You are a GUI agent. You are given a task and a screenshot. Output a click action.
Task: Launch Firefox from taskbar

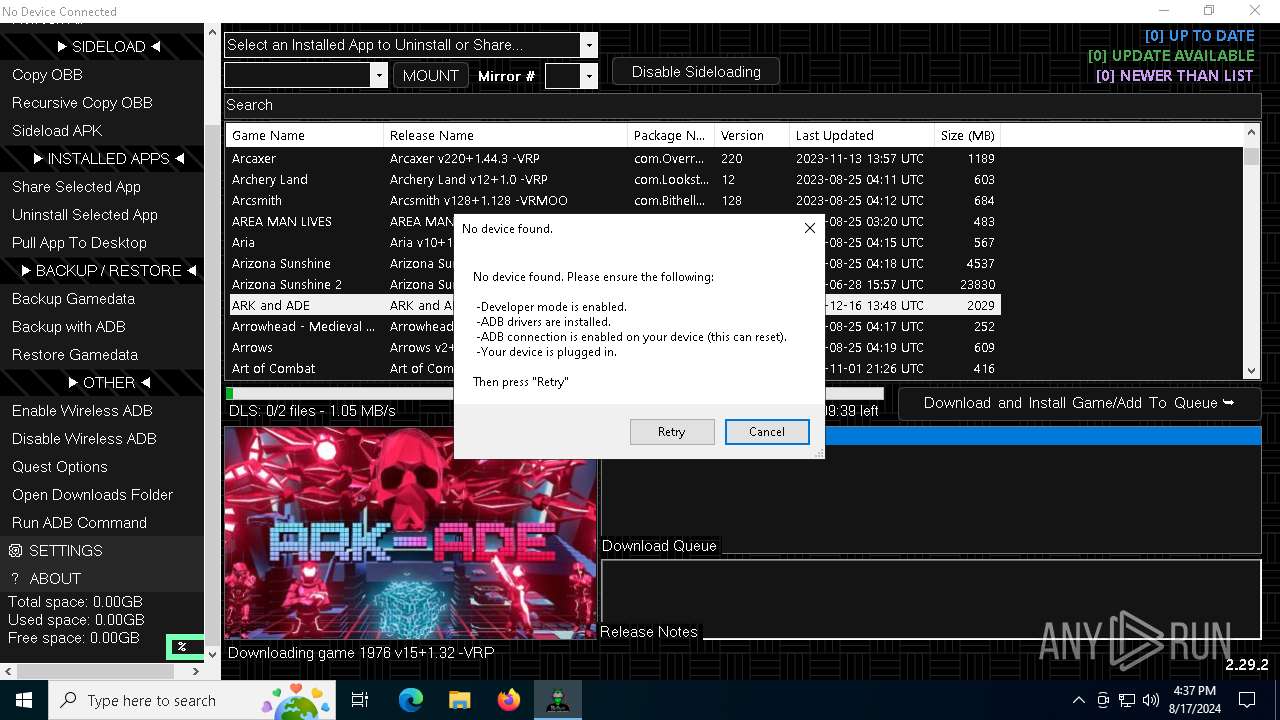(508, 700)
